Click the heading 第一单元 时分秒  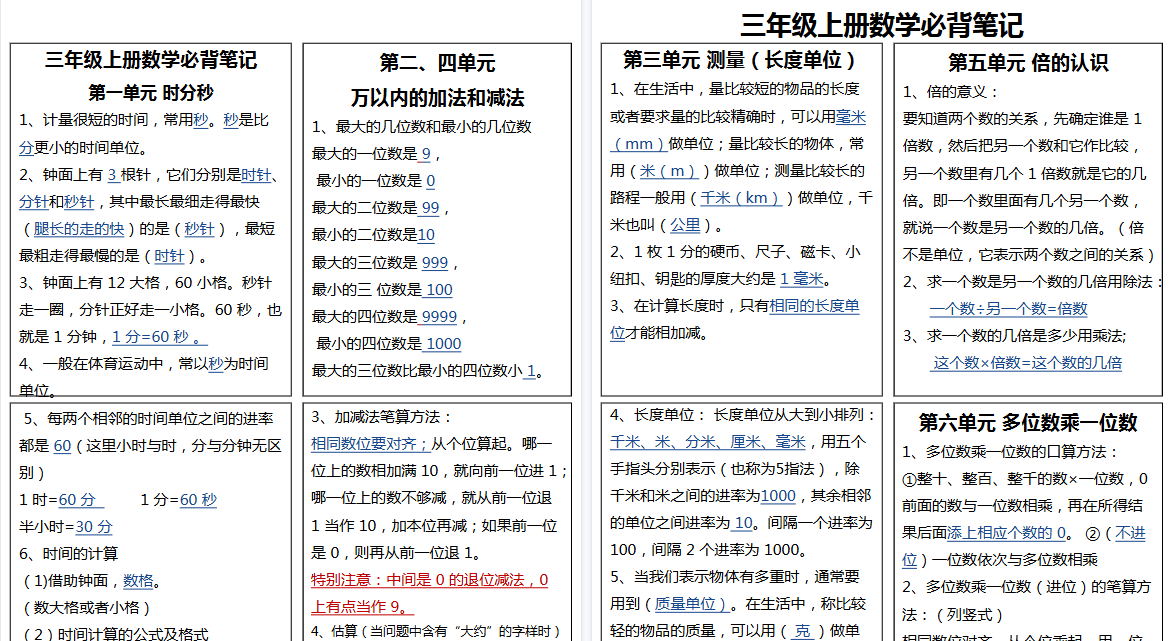coord(150,92)
